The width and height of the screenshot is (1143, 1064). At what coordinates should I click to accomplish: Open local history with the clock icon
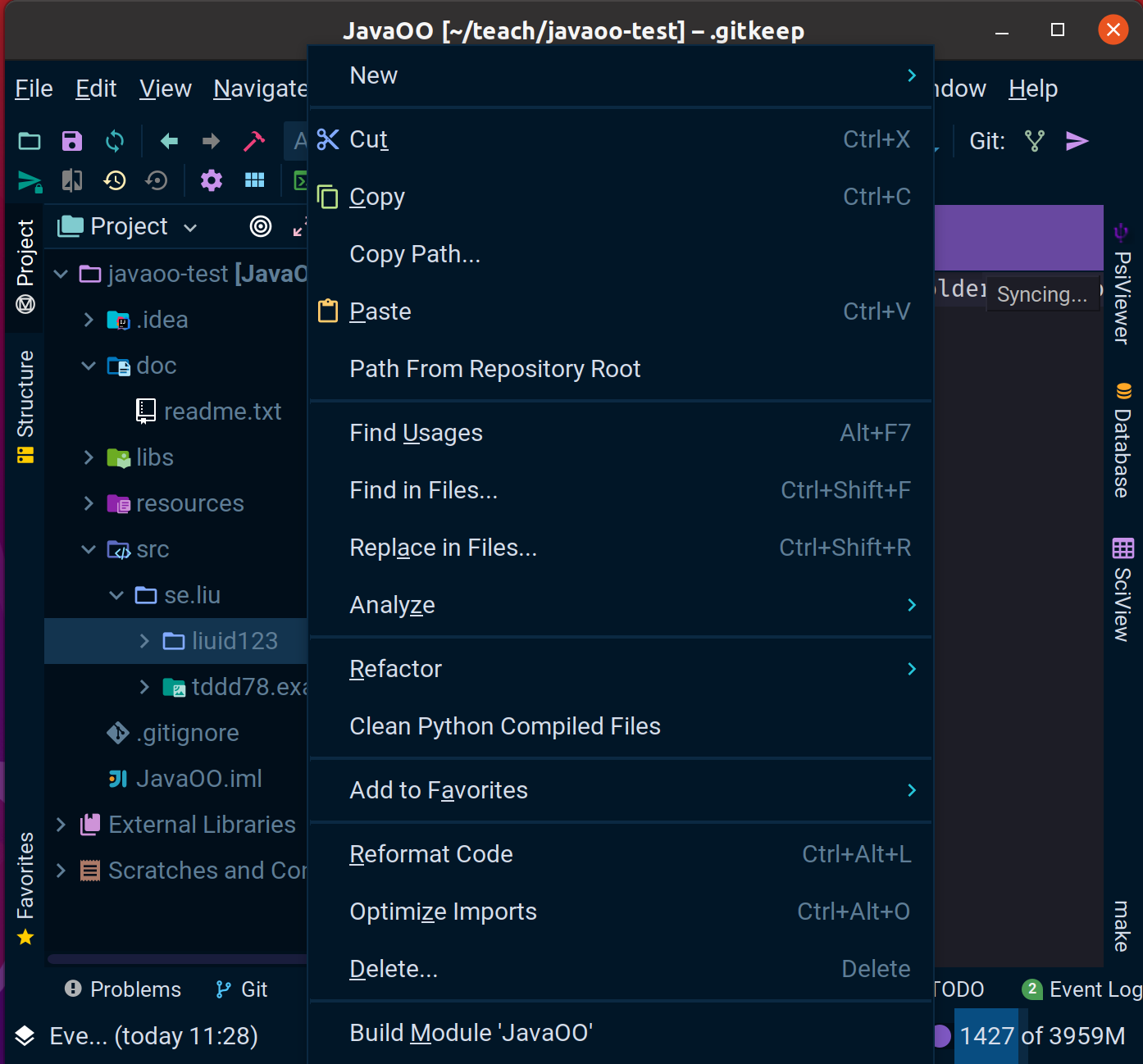tap(115, 180)
